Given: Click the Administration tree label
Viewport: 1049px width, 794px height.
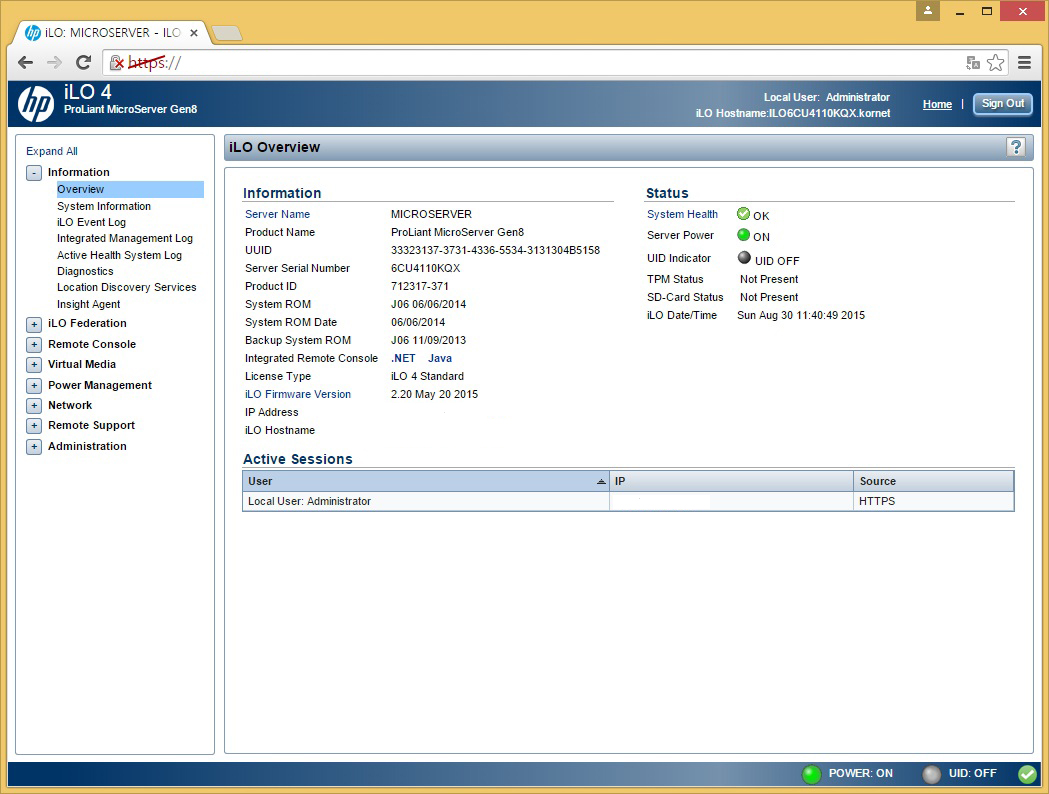Looking at the screenshot, I should [87, 446].
